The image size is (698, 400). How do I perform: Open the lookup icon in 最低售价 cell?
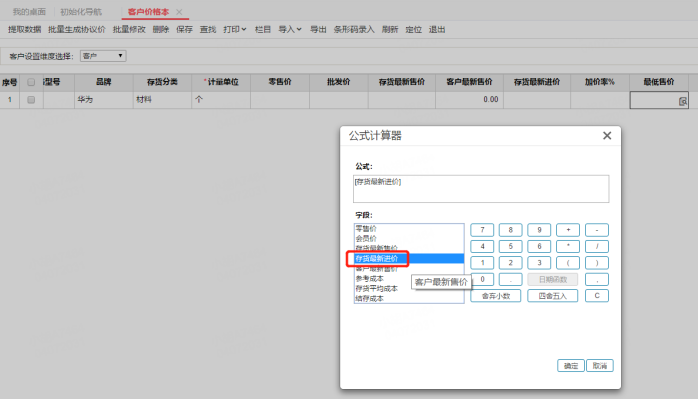(x=682, y=101)
